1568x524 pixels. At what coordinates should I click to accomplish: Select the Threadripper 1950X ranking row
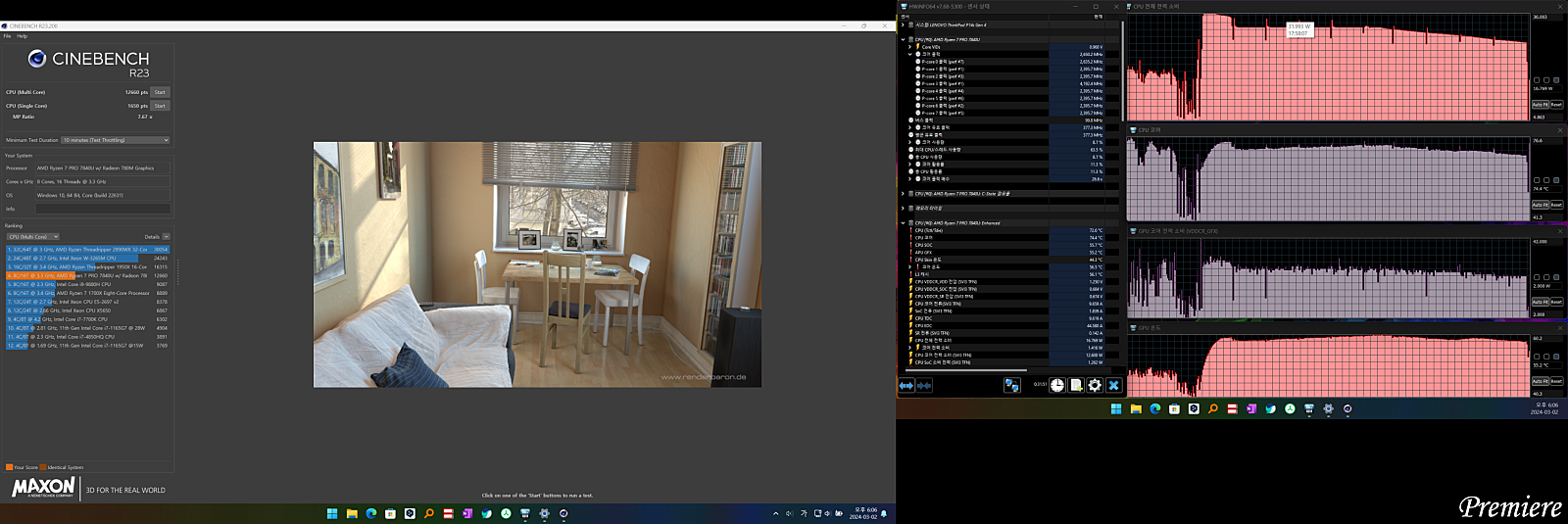tap(87, 267)
